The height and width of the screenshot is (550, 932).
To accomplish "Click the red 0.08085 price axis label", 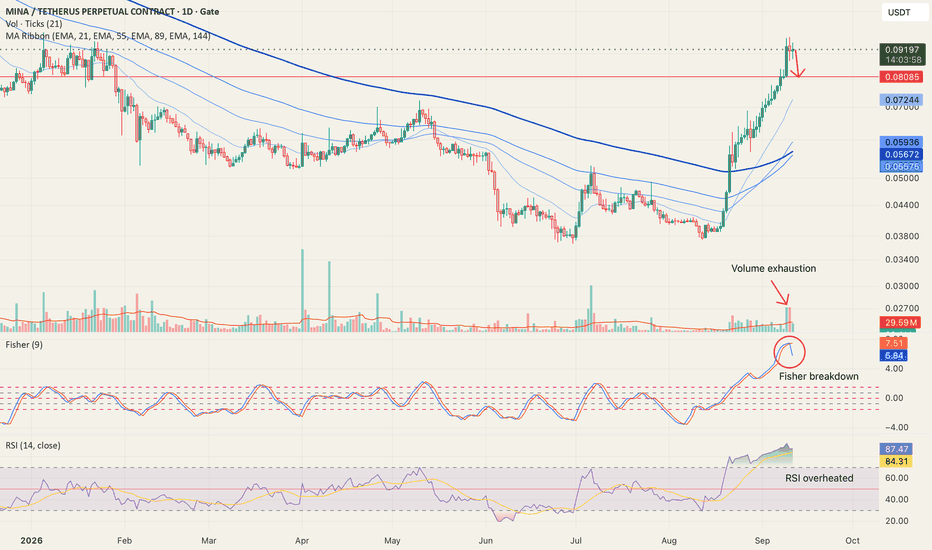I will pos(902,77).
